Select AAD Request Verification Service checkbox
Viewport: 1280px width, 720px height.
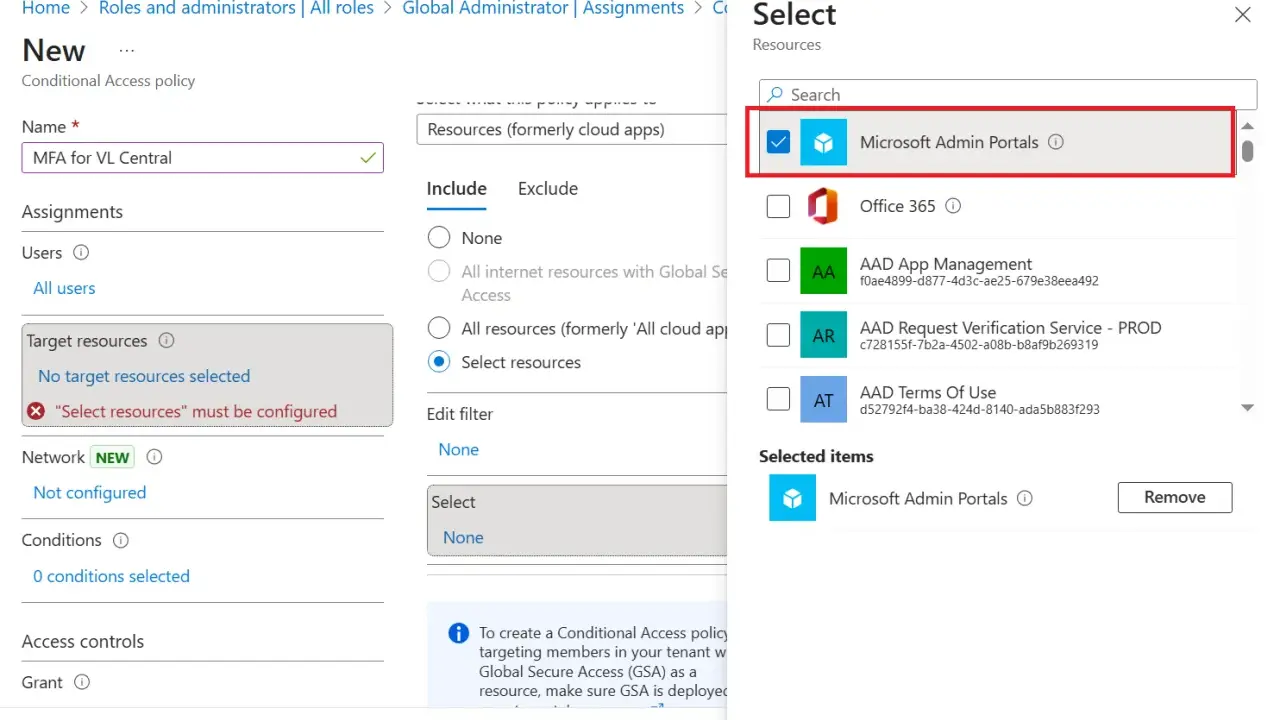(x=778, y=335)
